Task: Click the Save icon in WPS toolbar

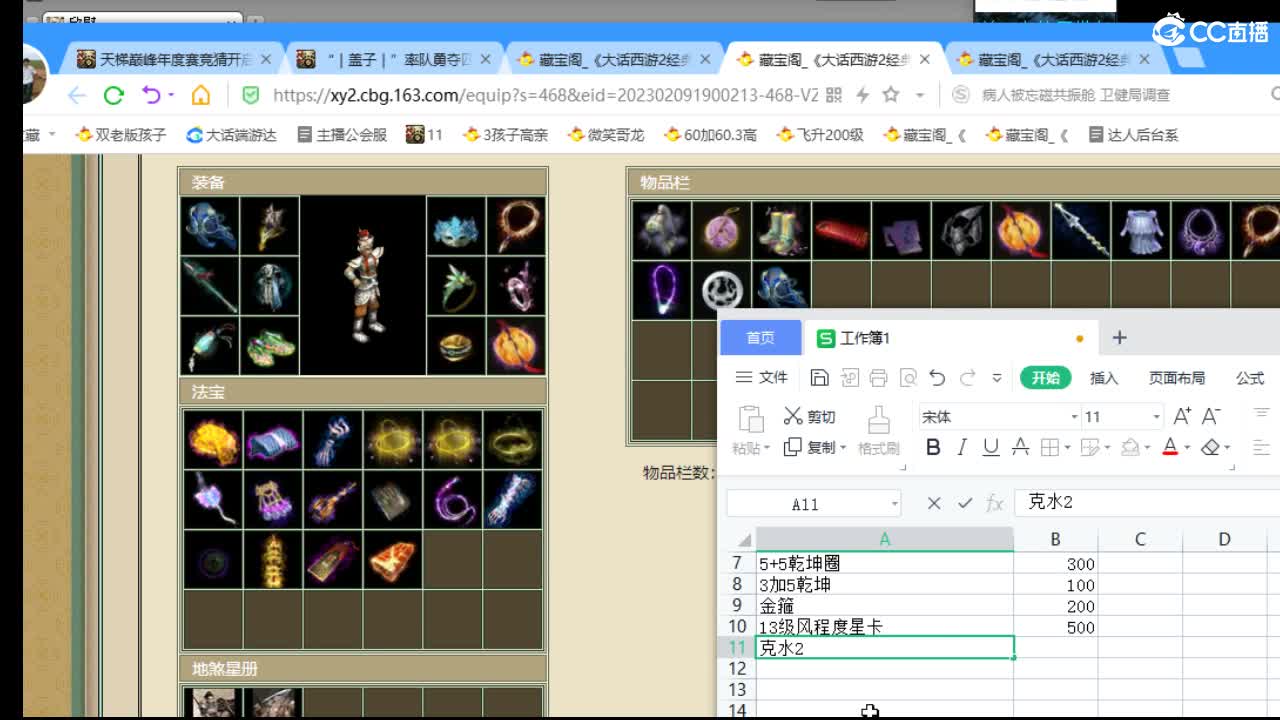Action: click(x=820, y=378)
